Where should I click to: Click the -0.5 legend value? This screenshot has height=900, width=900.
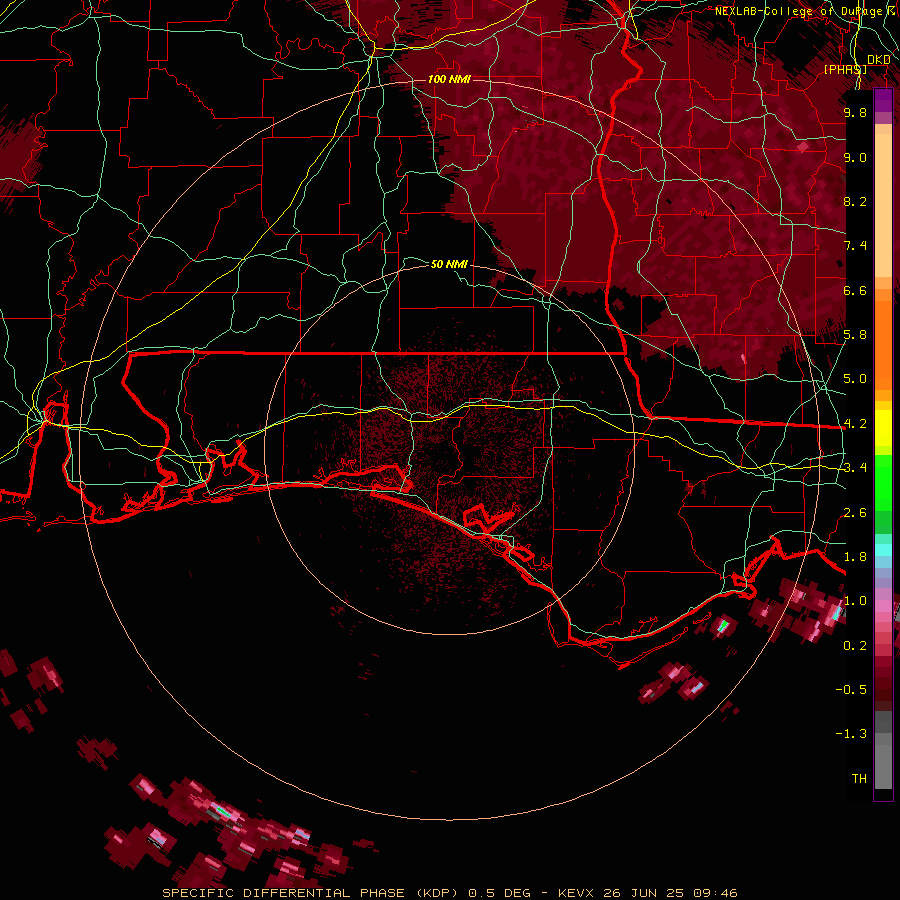pyautogui.click(x=851, y=690)
